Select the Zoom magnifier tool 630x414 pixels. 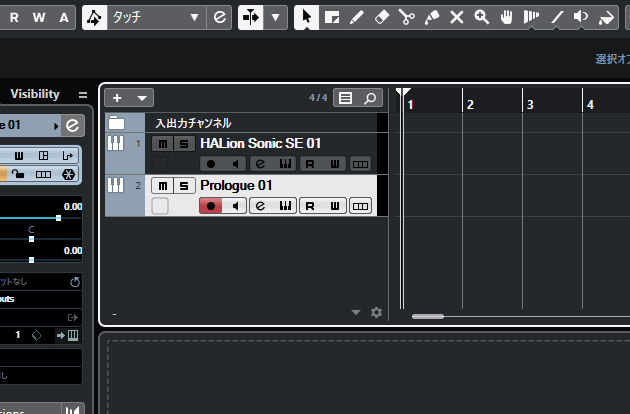point(482,17)
